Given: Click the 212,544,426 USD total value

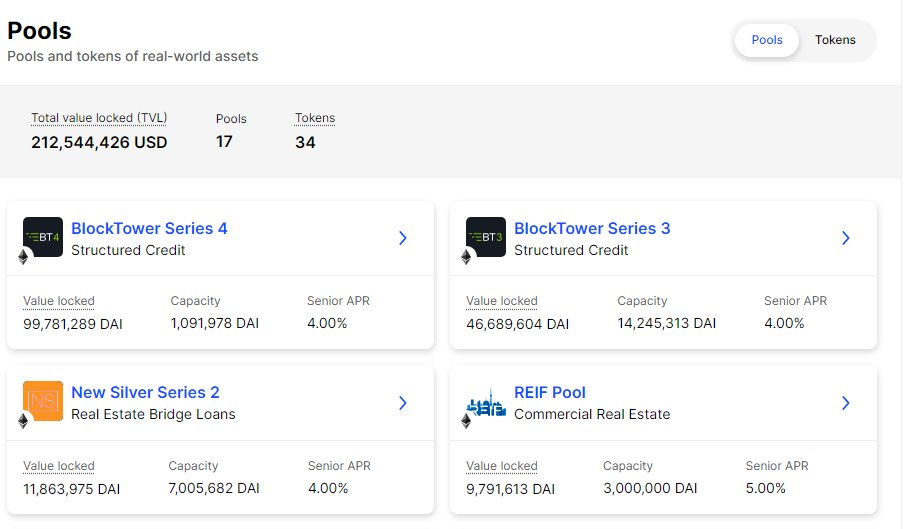Looking at the screenshot, I should (x=99, y=143).
